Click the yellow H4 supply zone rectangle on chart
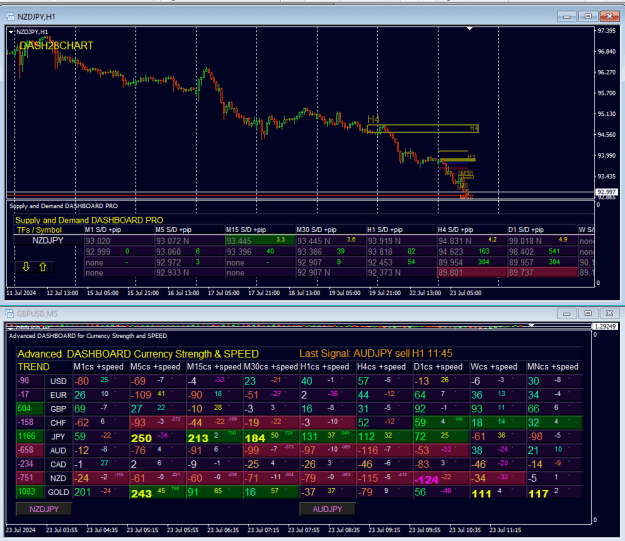 coord(423,128)
